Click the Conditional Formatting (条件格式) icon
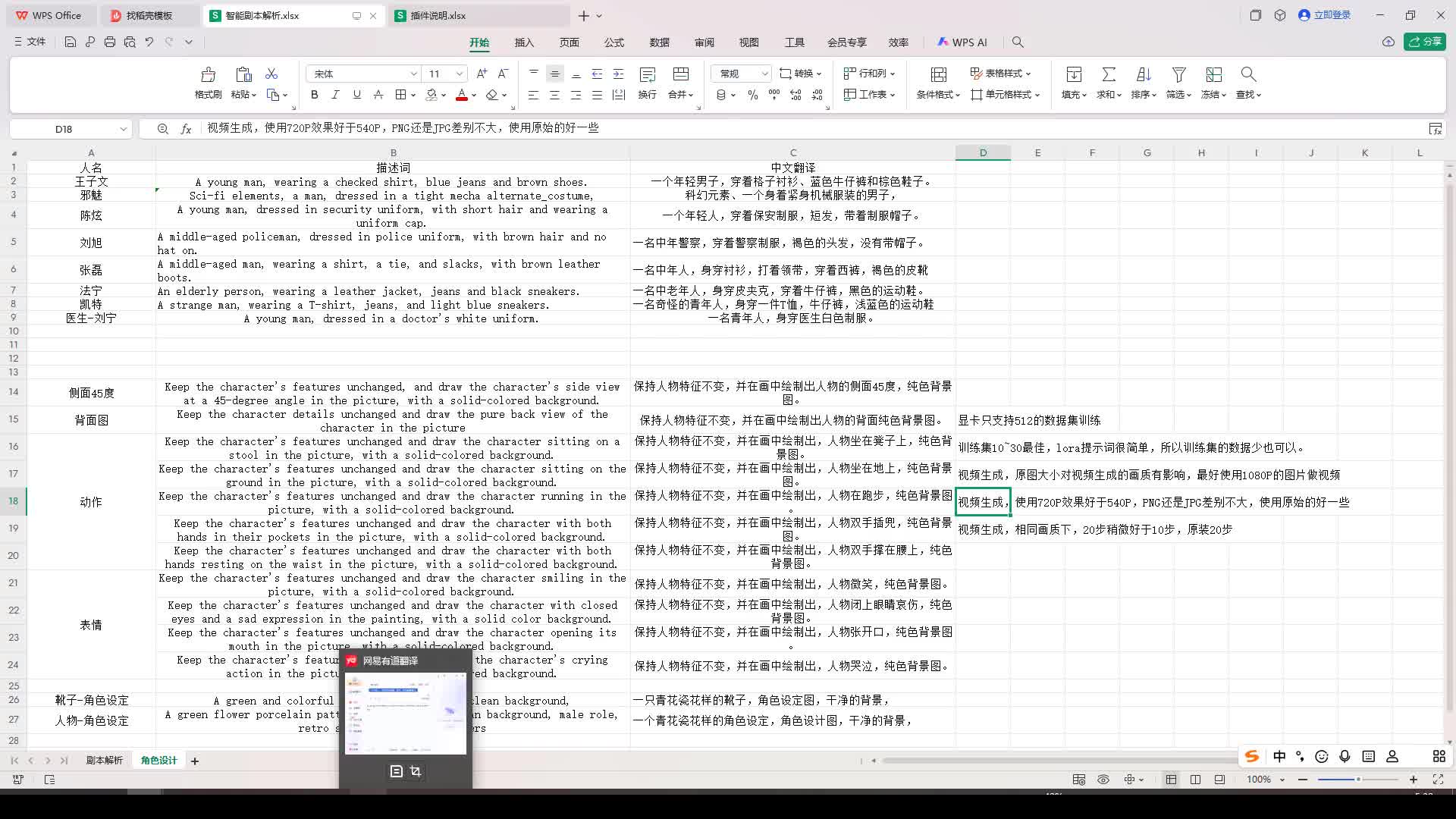Viewport: 1456px width, 819px height. click(938, 74)
